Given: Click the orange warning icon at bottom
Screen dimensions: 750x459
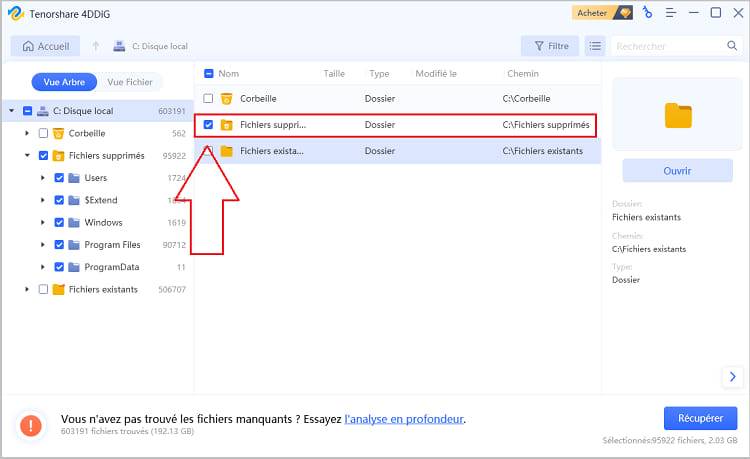Looking at the screenshot, I should (31, 425).
